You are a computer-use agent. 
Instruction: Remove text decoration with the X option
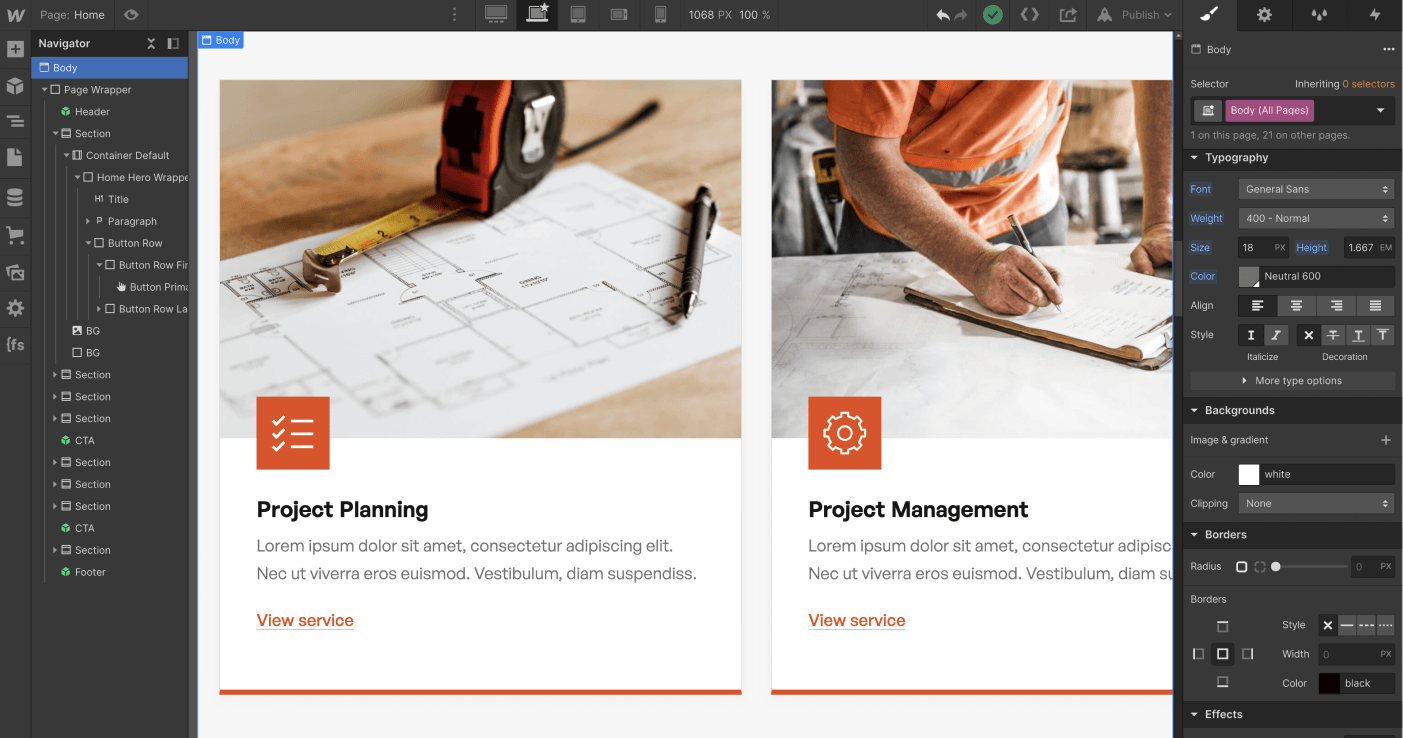pos(1307,335)
